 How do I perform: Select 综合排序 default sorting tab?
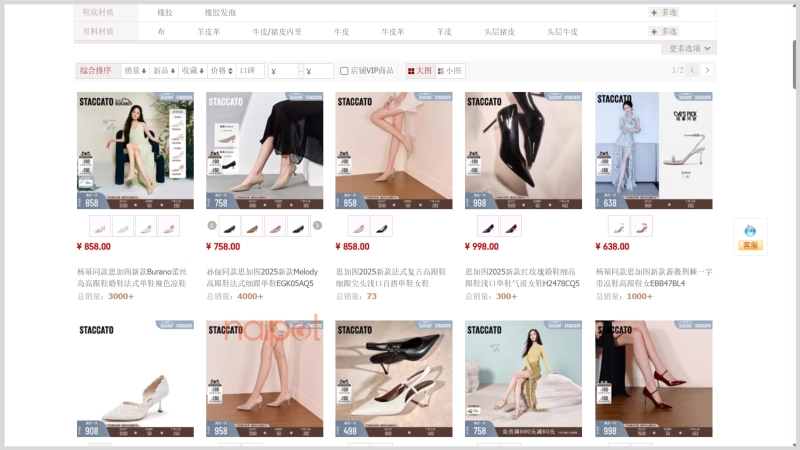[98, 71]
